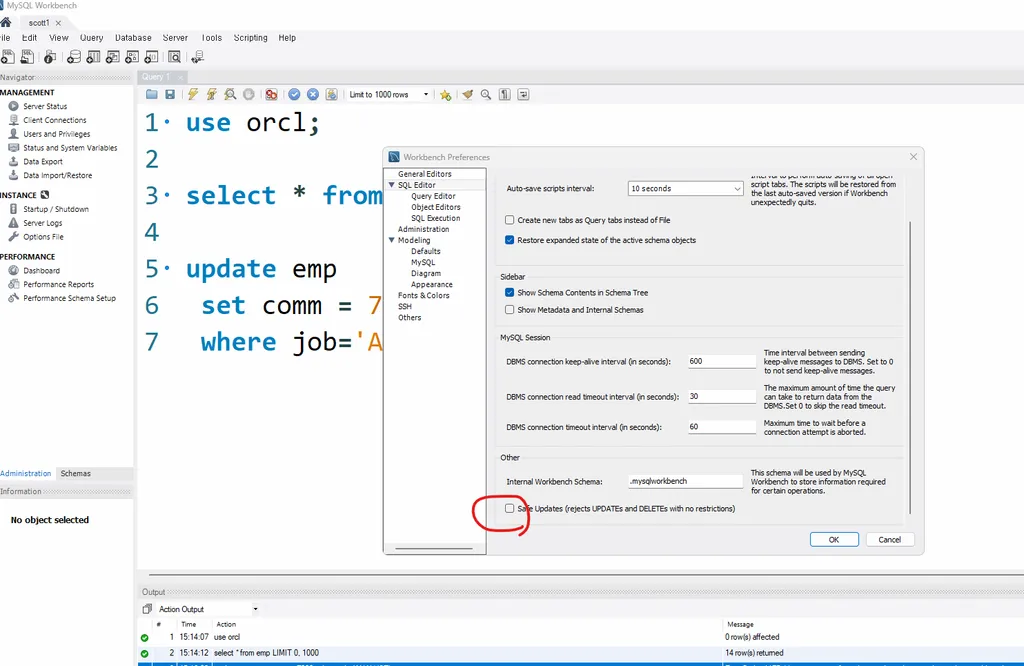Viewport: 1024px width, 666px height.
Task: Open Users and Privileges in Navigator
Action: tap(57, 134)
